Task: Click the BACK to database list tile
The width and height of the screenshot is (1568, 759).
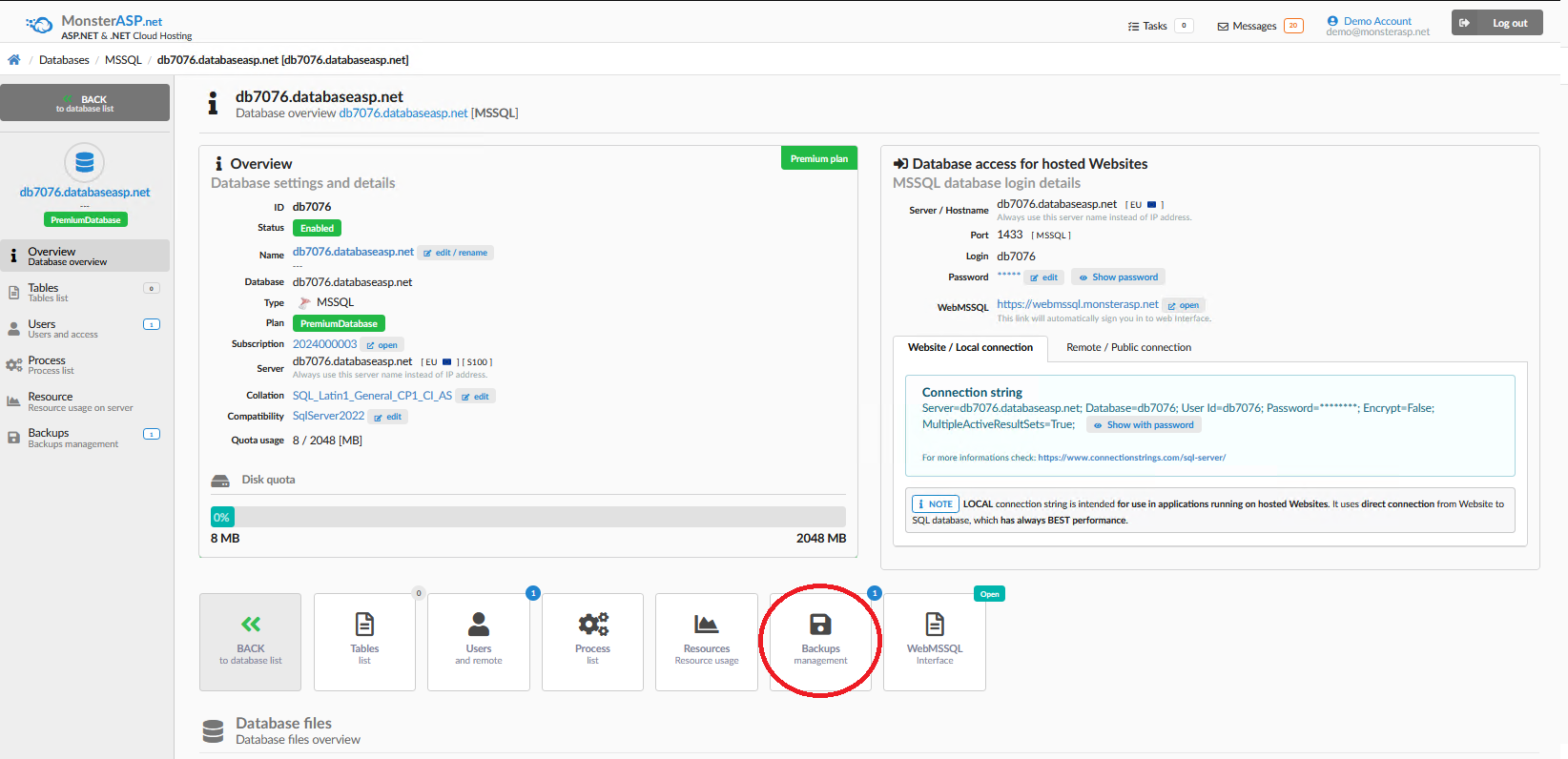Action: click(x=251, y=642)
